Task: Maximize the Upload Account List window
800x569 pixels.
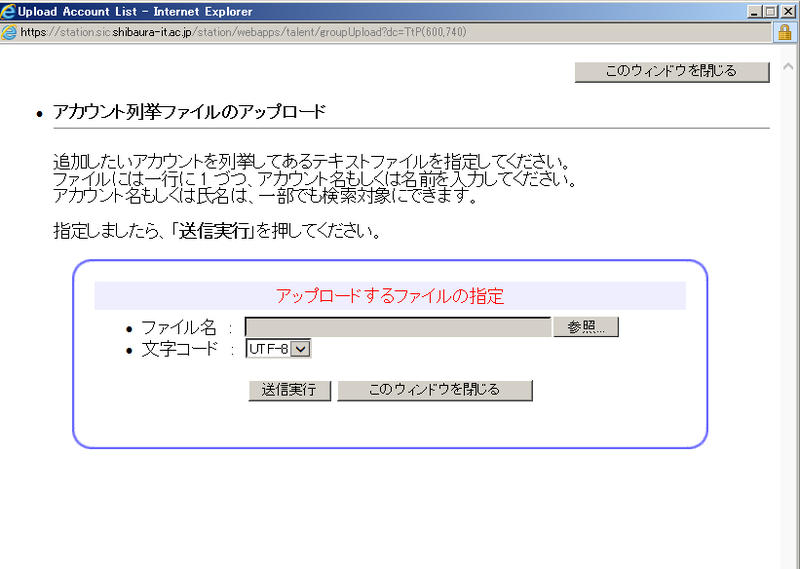Action: (x=771, y=11)
